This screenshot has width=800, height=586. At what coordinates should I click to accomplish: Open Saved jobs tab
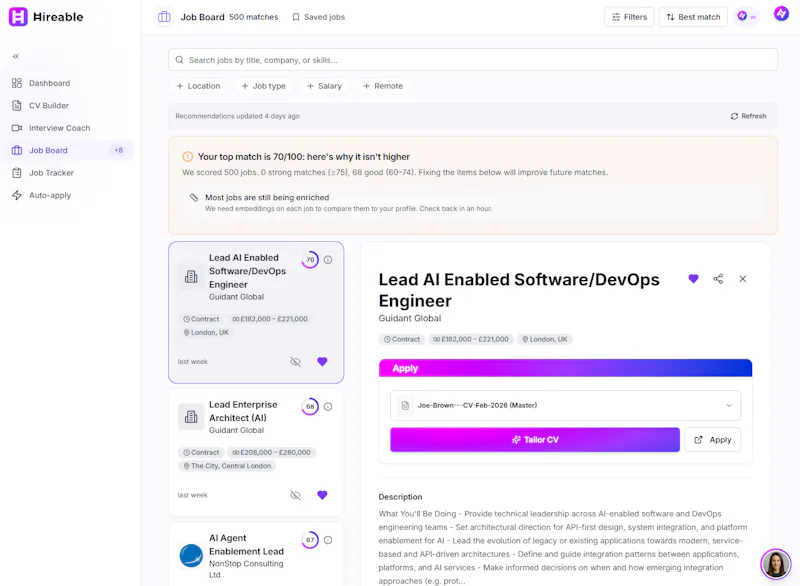[318, 17]
